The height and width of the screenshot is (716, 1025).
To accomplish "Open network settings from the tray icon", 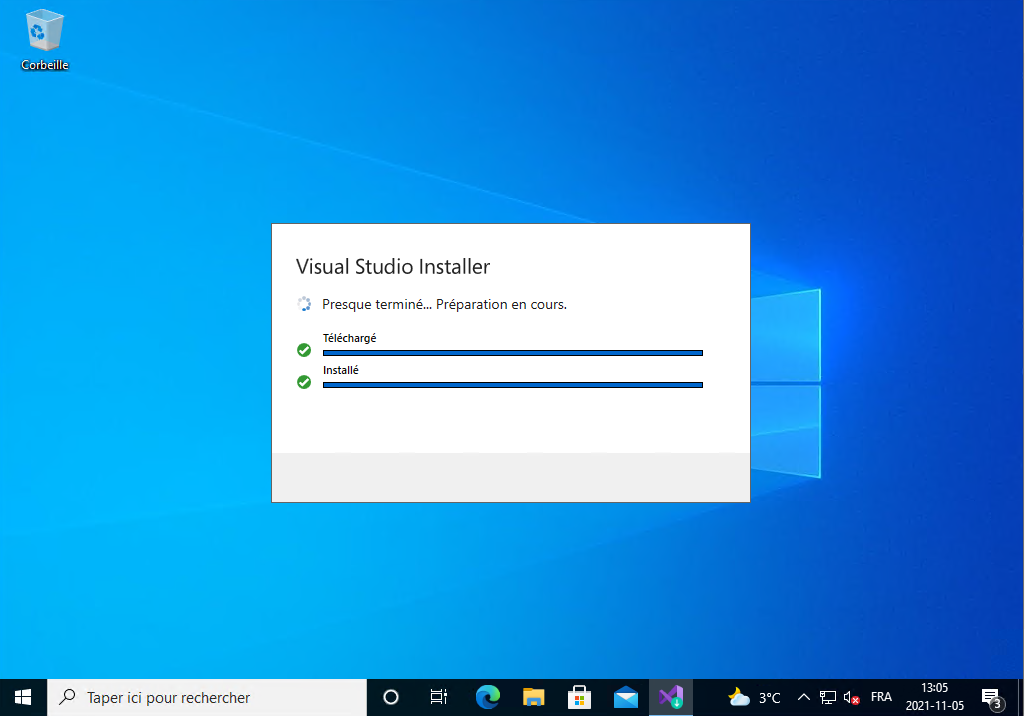I will click(828, 697).
